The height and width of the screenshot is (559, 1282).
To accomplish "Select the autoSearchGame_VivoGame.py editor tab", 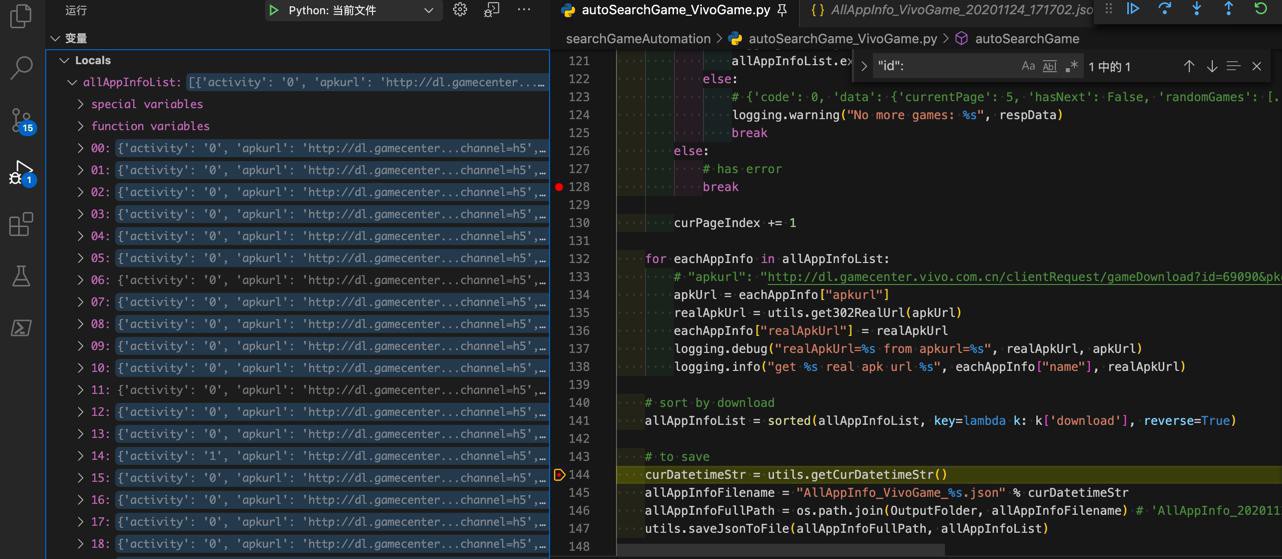I will tap(675, 10).
